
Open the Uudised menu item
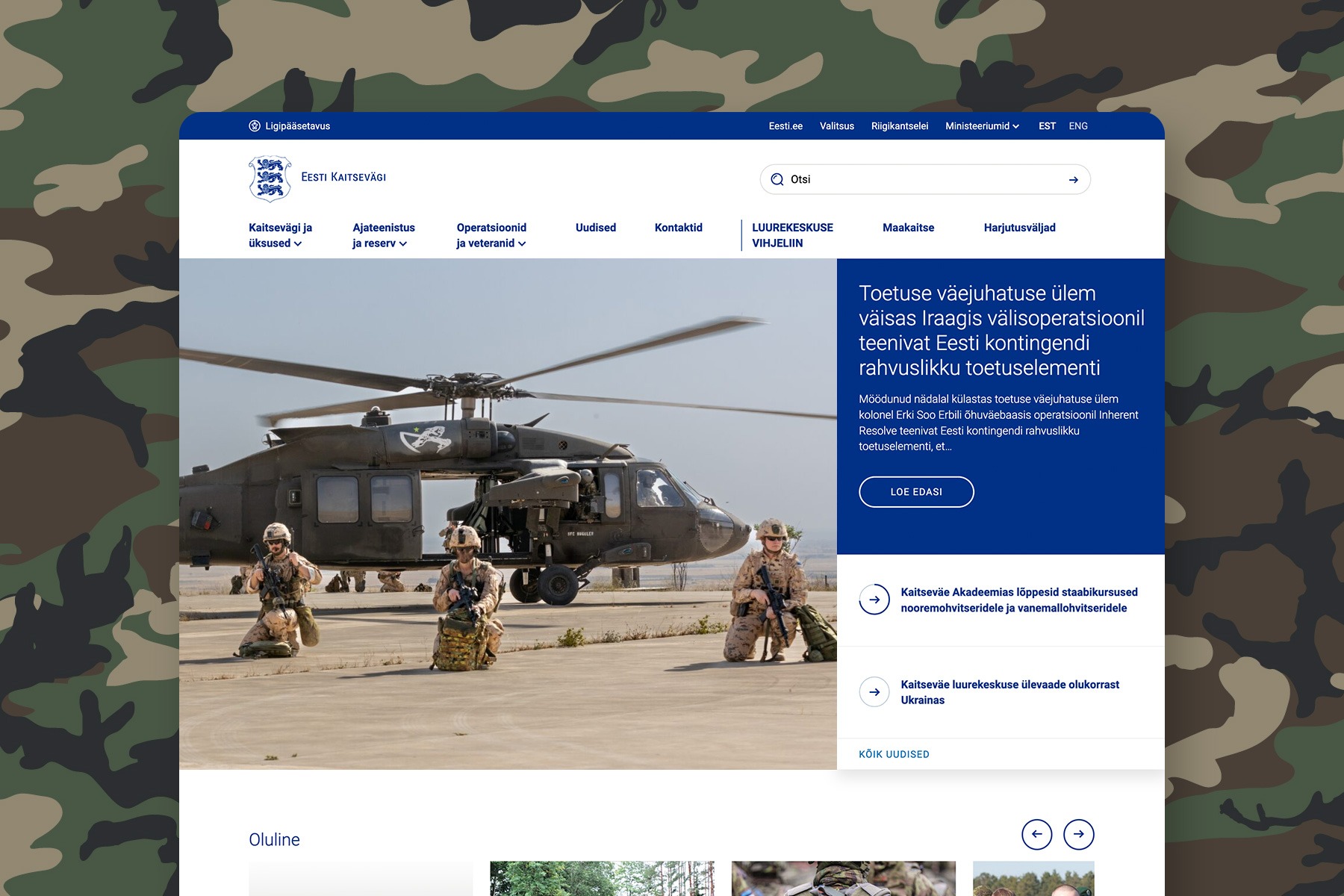pos(595,228)
